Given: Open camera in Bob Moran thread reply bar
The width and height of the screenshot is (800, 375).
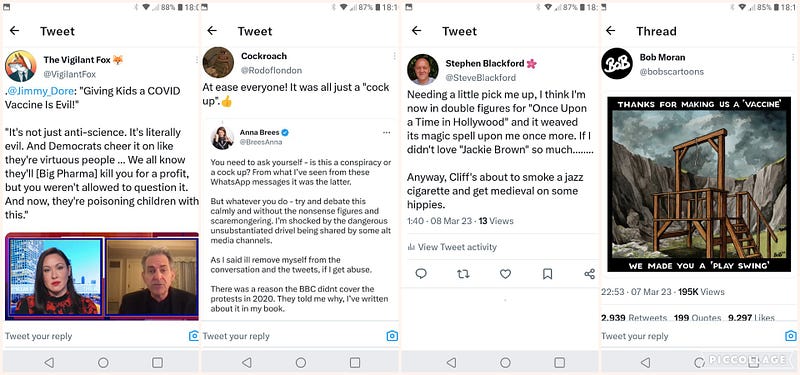Looking at the screenshot, I should 791,336.
